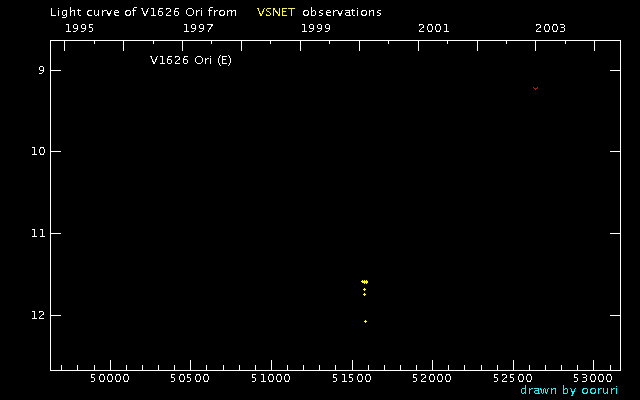
Task: Click the 1999 year label on top axis
Action: 316,28
